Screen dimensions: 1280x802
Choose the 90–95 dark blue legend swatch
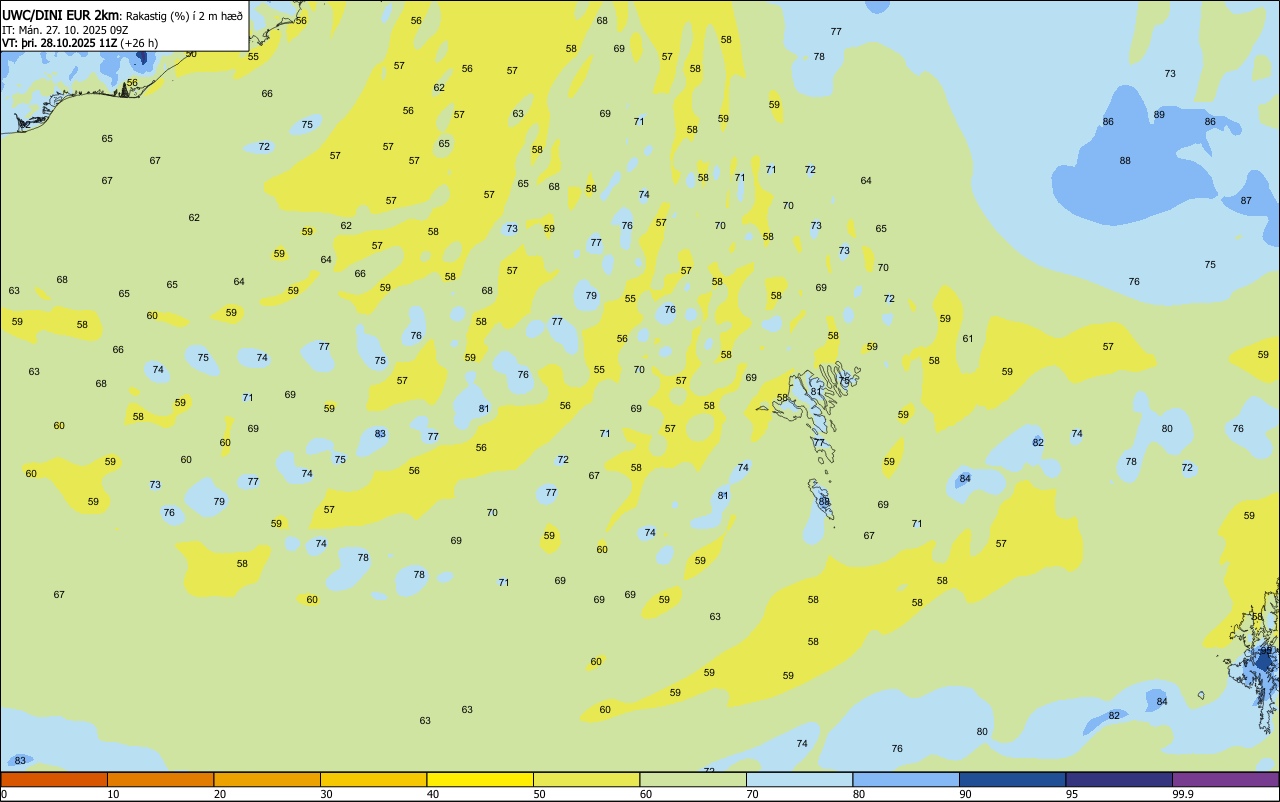click(1012, 779)
